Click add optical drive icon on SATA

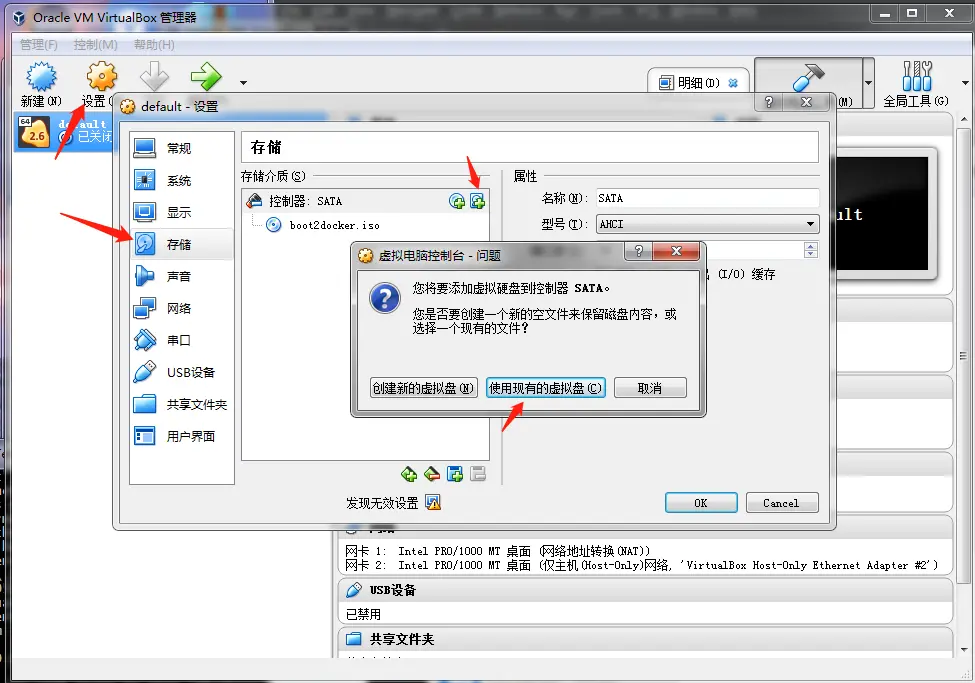(457, 201)
